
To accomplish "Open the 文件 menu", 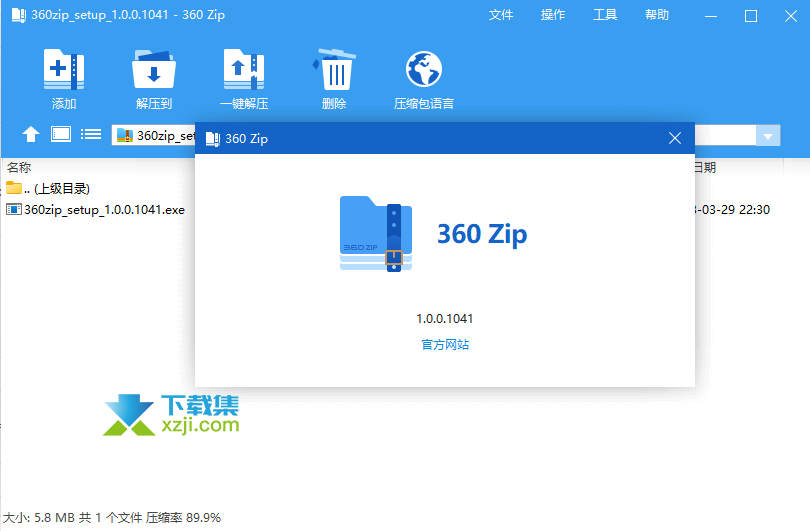I will [x=501, y=15].
